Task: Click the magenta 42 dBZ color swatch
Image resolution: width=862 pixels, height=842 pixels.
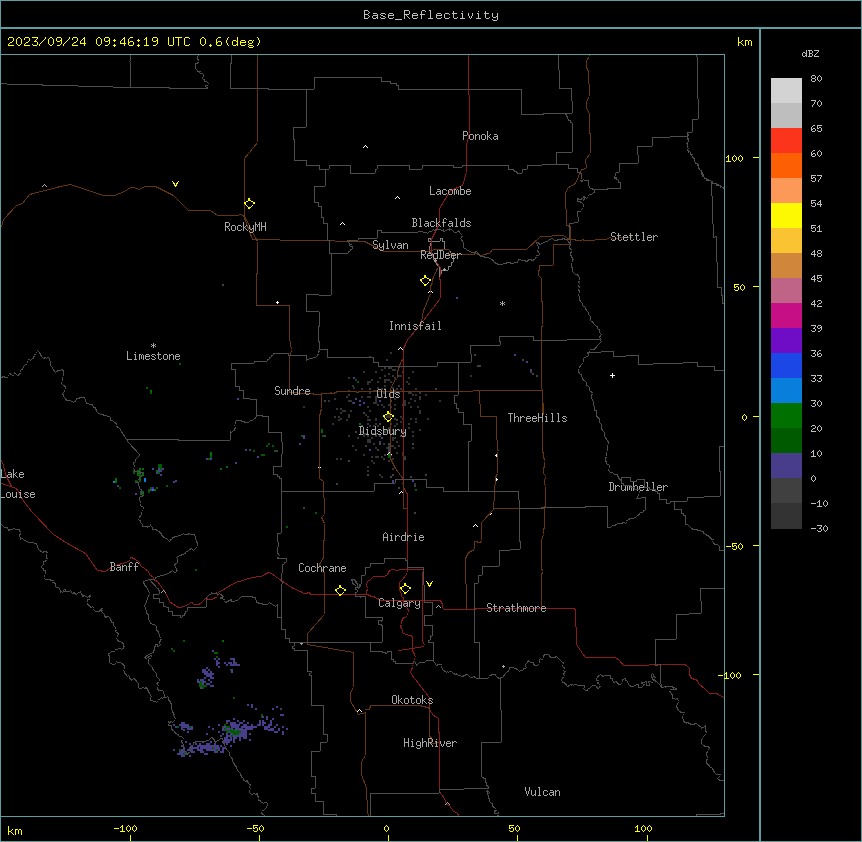Action: pos(786,315)
